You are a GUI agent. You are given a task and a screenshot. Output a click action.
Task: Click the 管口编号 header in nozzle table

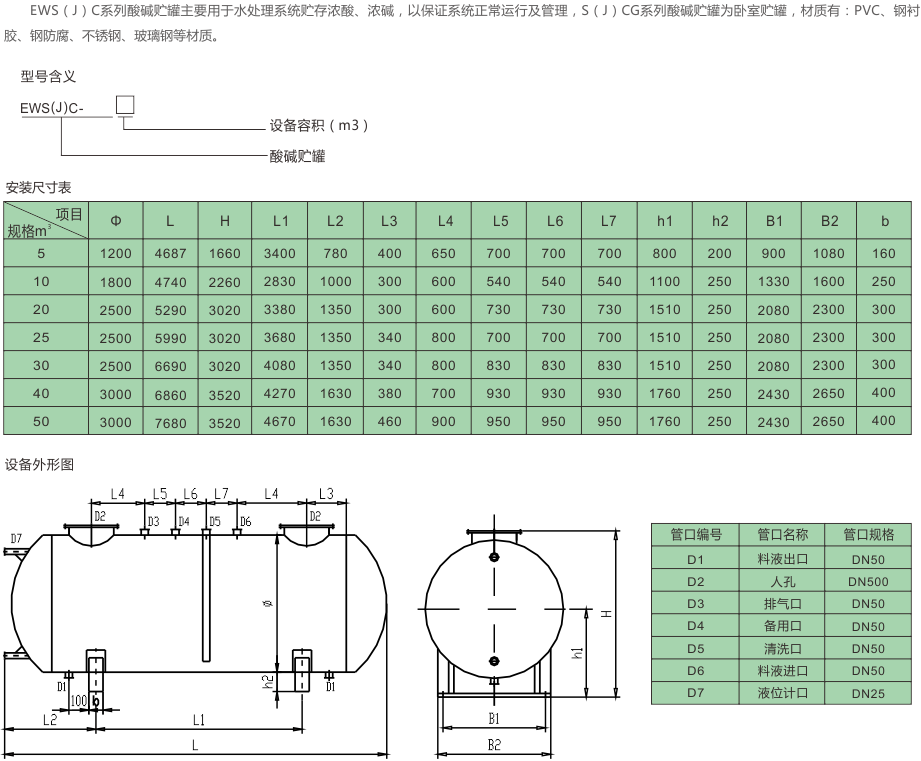695,535
